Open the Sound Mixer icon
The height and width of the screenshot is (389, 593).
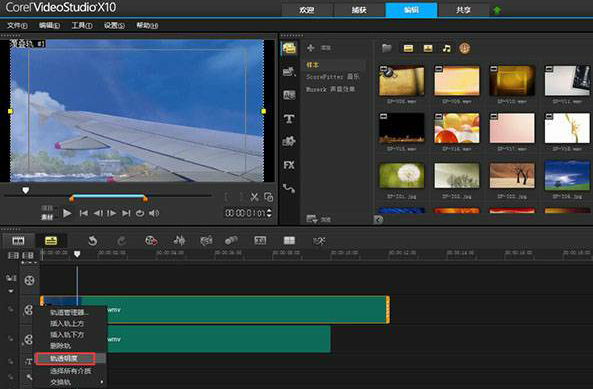pos(179,240)
